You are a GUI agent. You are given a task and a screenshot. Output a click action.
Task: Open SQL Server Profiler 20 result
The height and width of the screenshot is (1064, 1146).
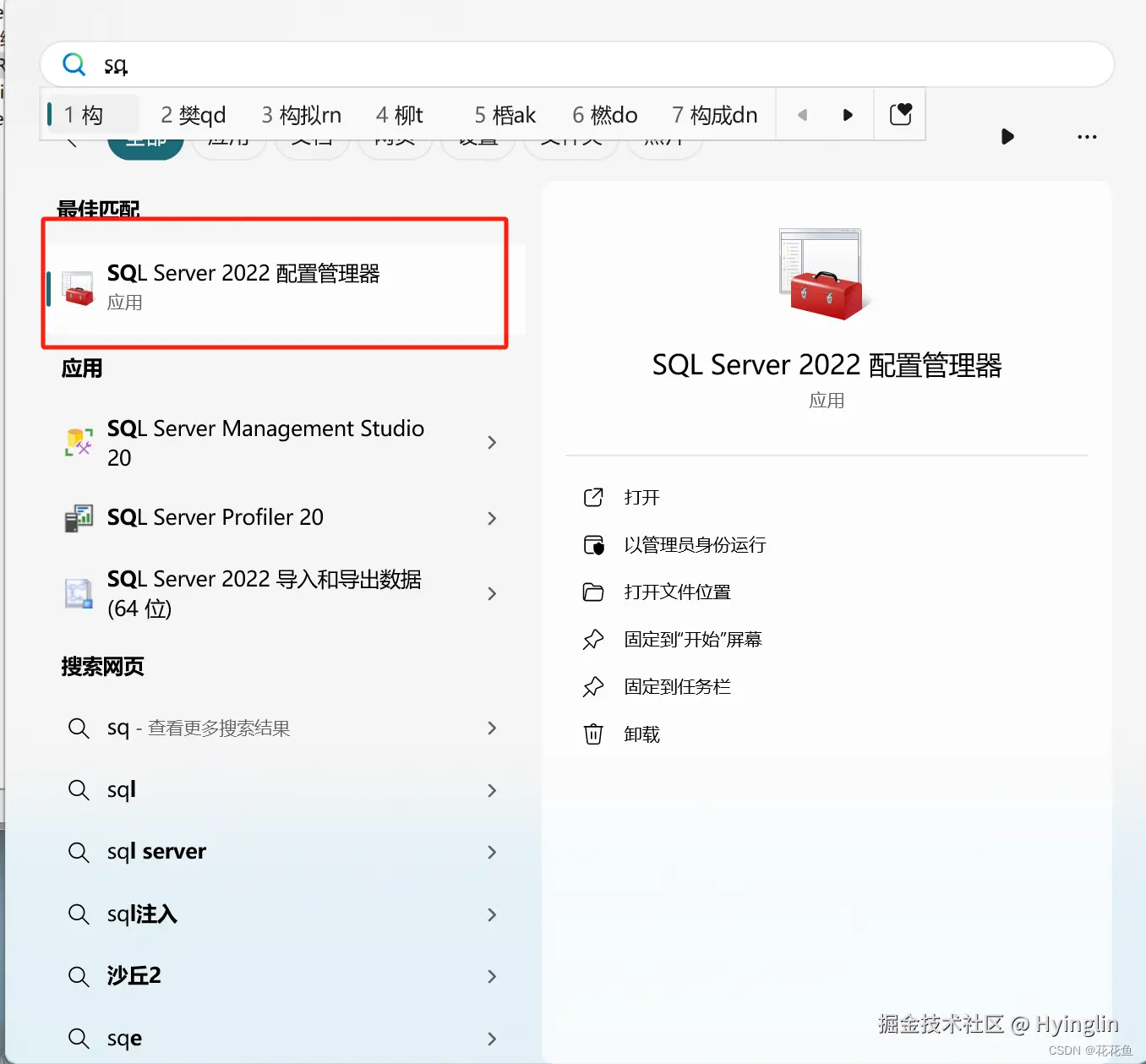click(216, 517)
